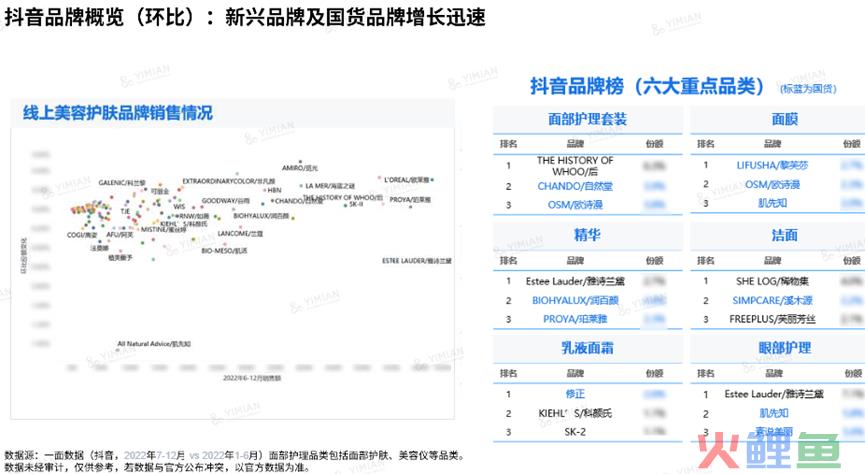The width and height of the screenshot is (865, 474).
Task: Click 修正 in the 乳液面霜 table
Action: (x=575, y=393)
